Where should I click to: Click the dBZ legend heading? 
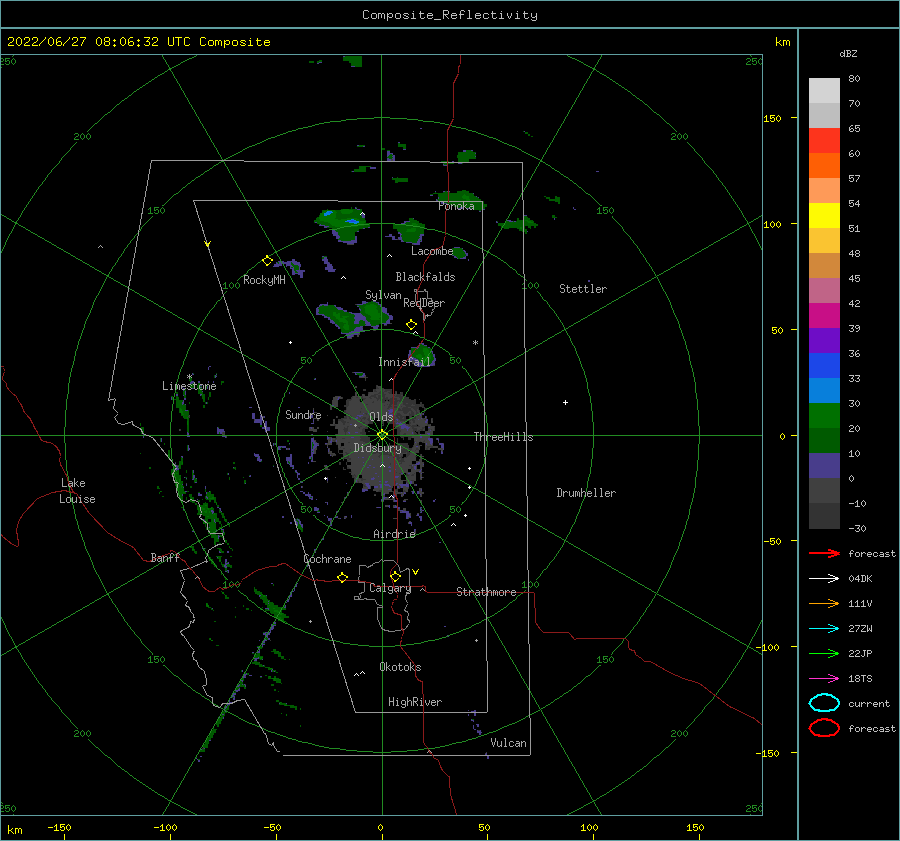coord(848,53)
